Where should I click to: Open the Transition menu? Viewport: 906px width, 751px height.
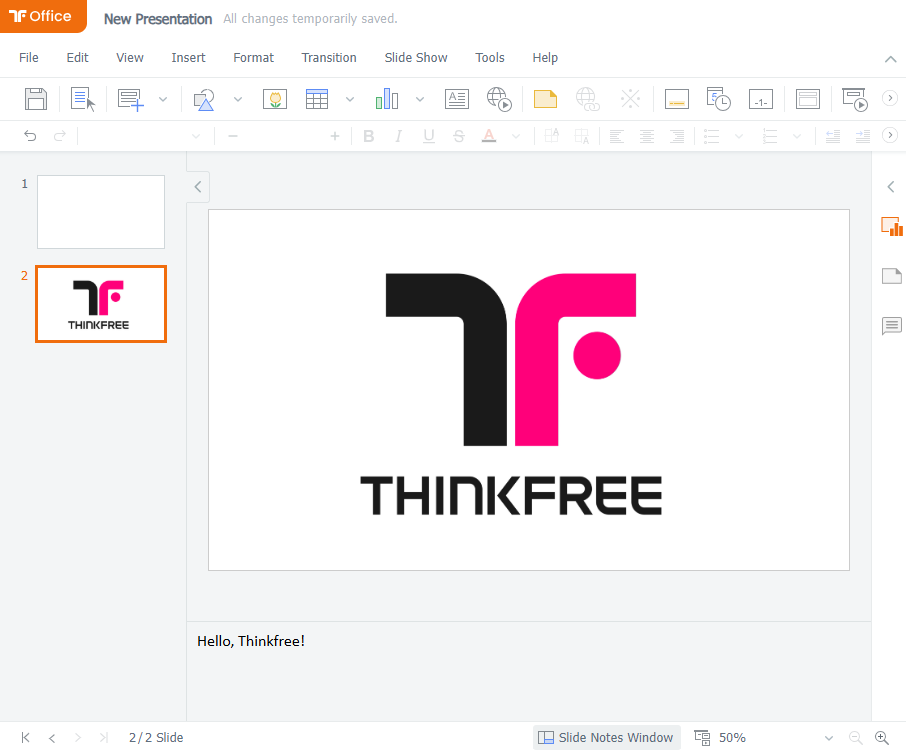click(329, 58)
